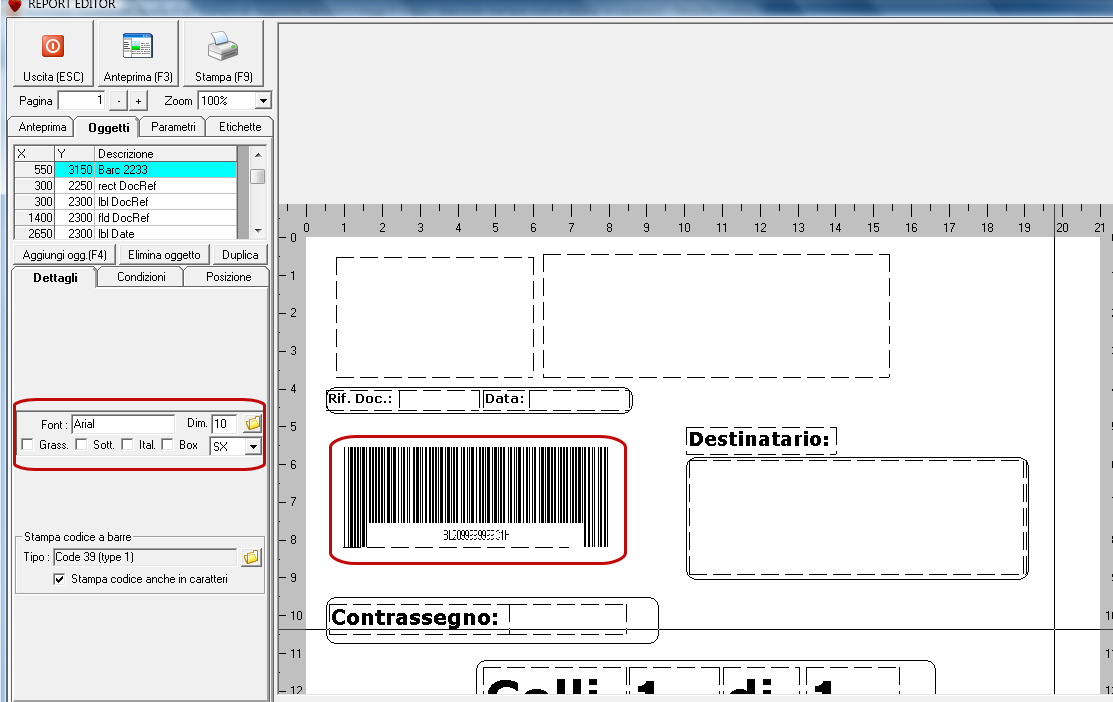Viewport: 1113px width, 702px height.
Task: Select the Data: label on canvas
Action: click(x=505, y=398)
